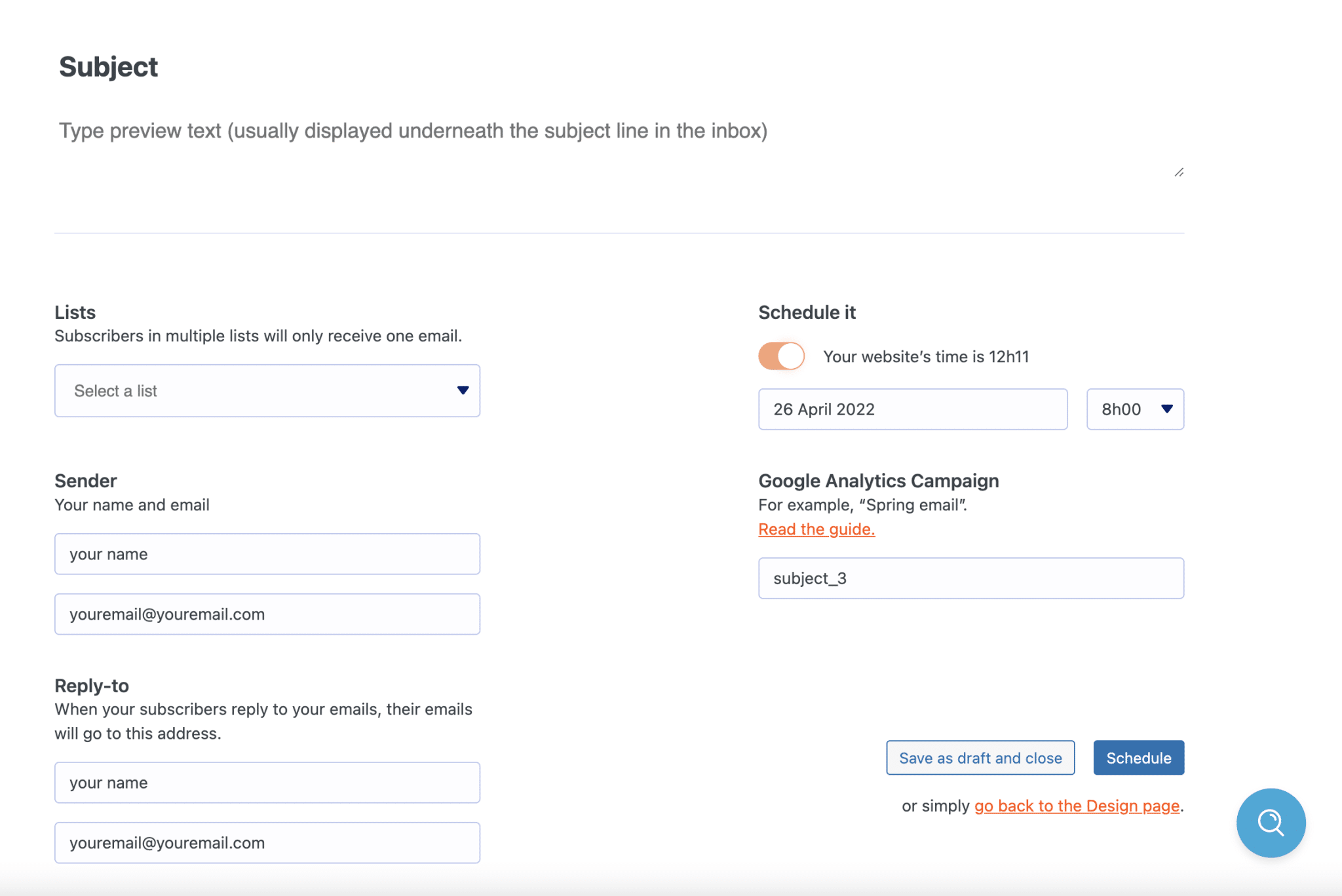Edit Google Analytics campaign field subject_3
The width and height of the screenshot is (1342, 896).
pyautogui.click(x=970, y=578)
